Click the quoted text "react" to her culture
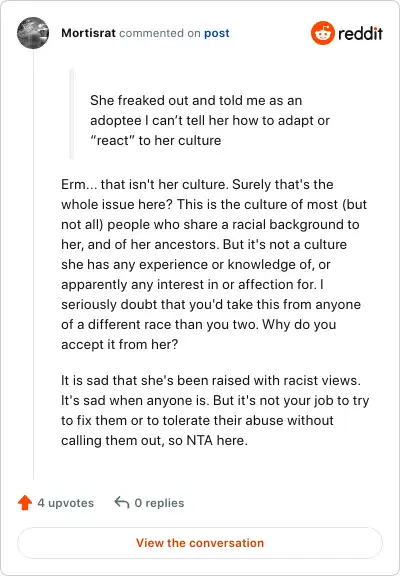Image resolution: width=400 pixels, height=576 pixels. pos(156,140)
